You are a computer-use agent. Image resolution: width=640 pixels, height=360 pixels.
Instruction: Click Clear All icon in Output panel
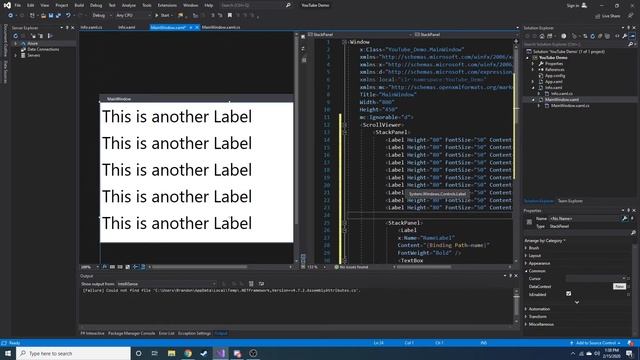click(x=251, y=284)
